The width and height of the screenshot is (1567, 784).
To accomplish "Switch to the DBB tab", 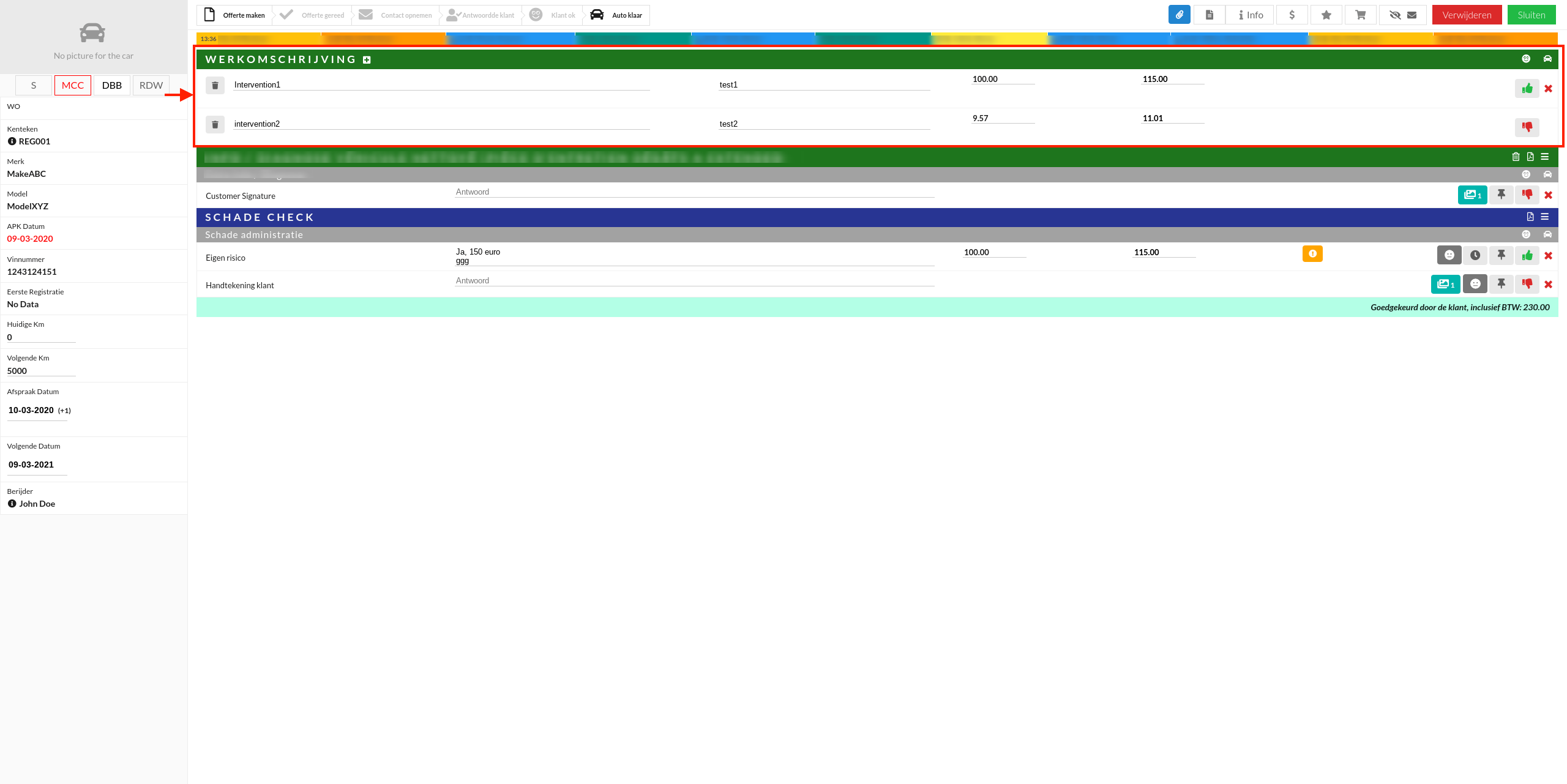I will pos(112,85).
